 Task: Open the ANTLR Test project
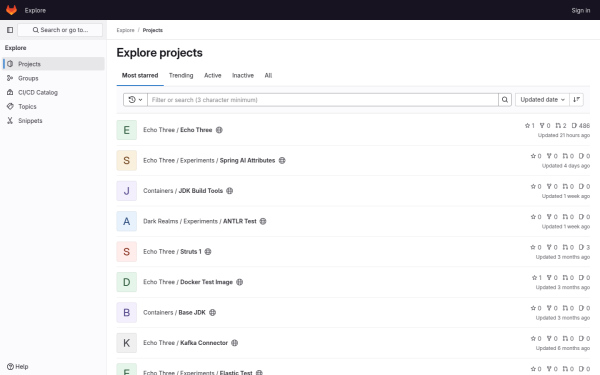coord(200,221)
